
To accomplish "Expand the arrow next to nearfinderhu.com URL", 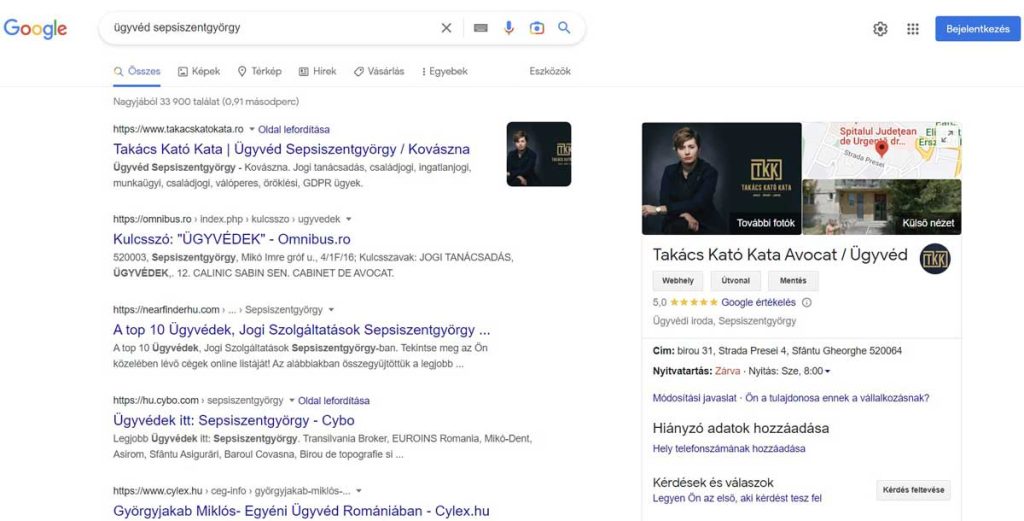I will click(331, 309).
